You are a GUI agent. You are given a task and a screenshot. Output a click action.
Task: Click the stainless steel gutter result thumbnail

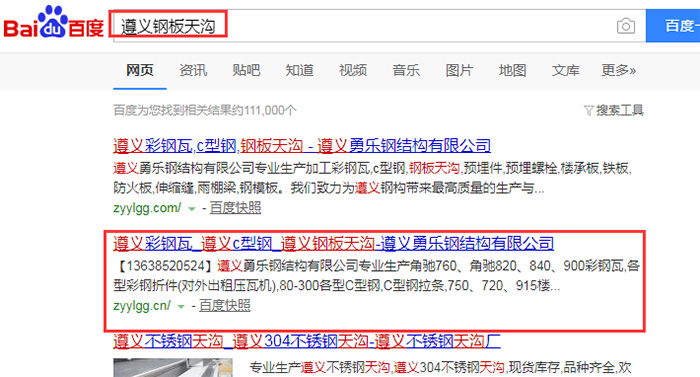[x=173, y=368]
